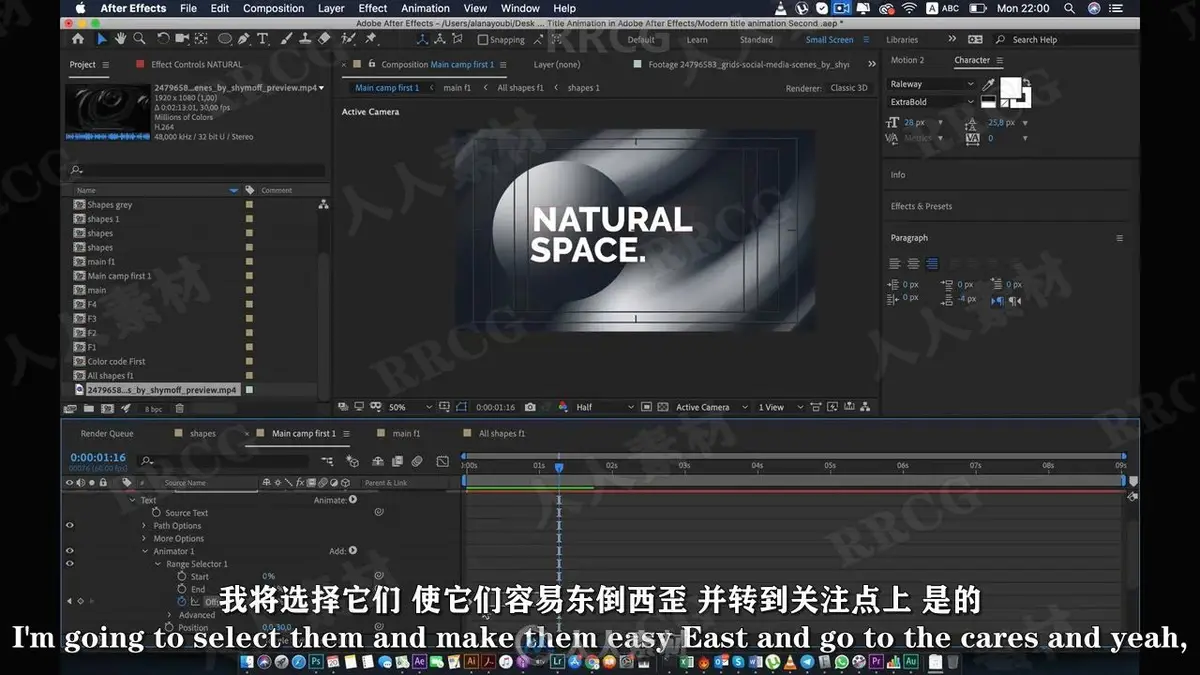The width and height of the screenshot is (1200, 675).
Task: Select the Hand tool
Action: tap(121, 39)
